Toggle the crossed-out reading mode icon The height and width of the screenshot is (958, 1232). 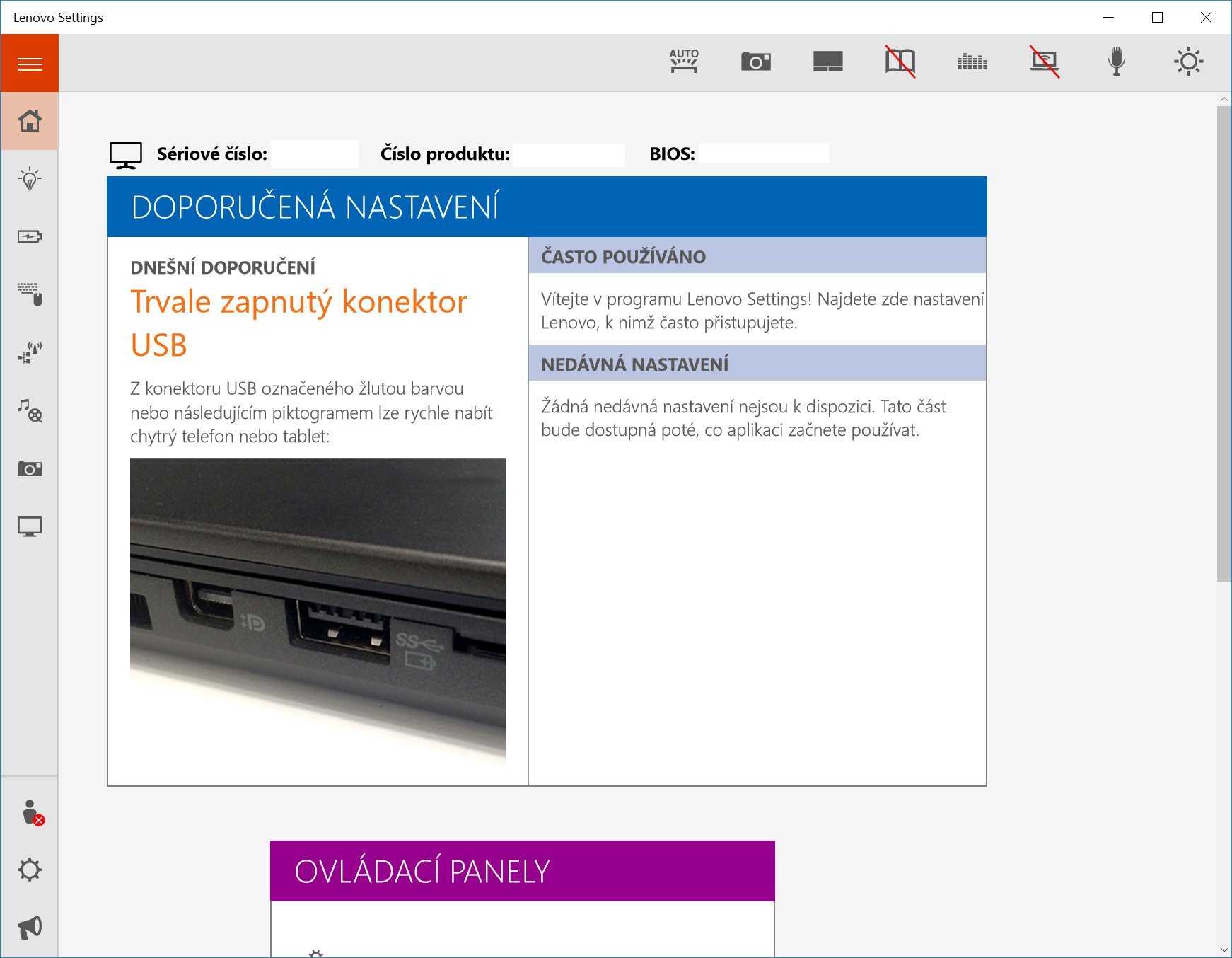pyautogui.click(x=900, y=62)
